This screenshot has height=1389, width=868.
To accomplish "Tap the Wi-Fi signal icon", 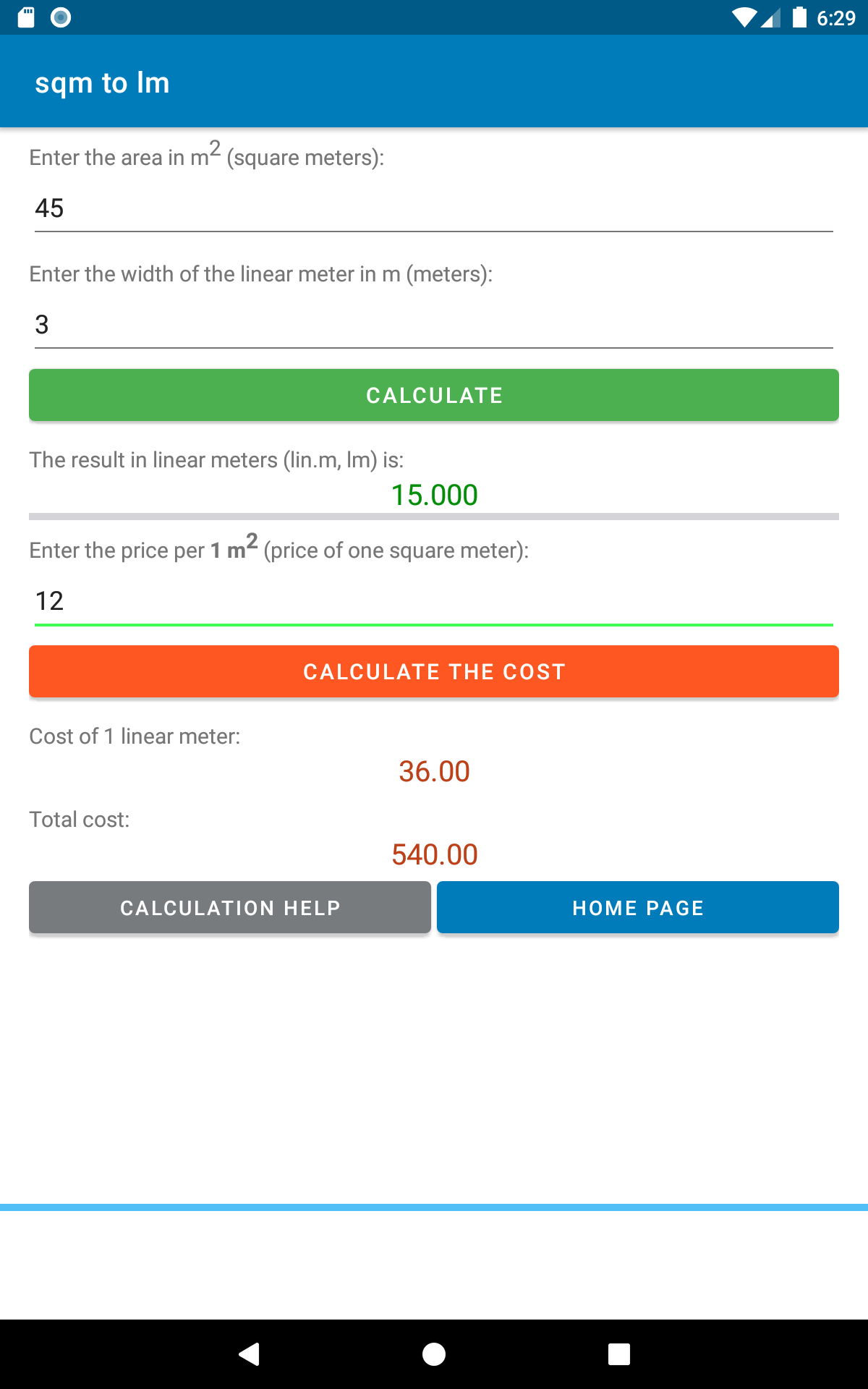I will point(744,17).
